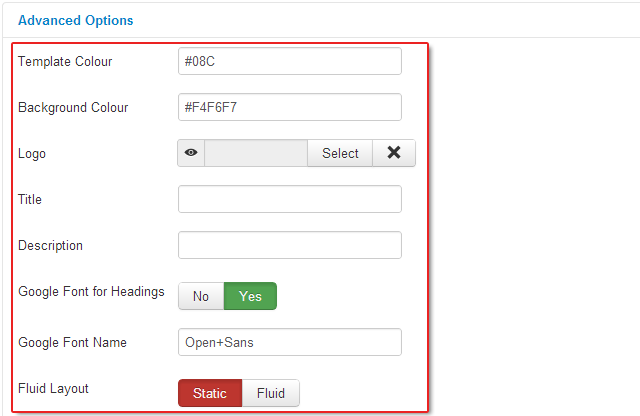Click the Template Colour label
The width and height of the screenshot is (640, 416).
coord(65,62)
